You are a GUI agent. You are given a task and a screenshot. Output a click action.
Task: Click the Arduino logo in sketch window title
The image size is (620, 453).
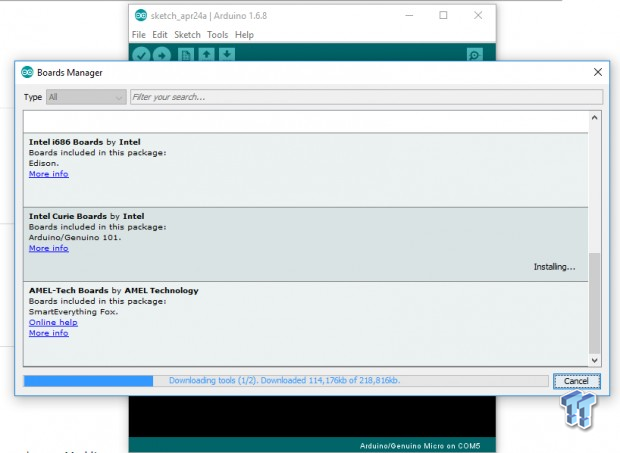[141, 15]
